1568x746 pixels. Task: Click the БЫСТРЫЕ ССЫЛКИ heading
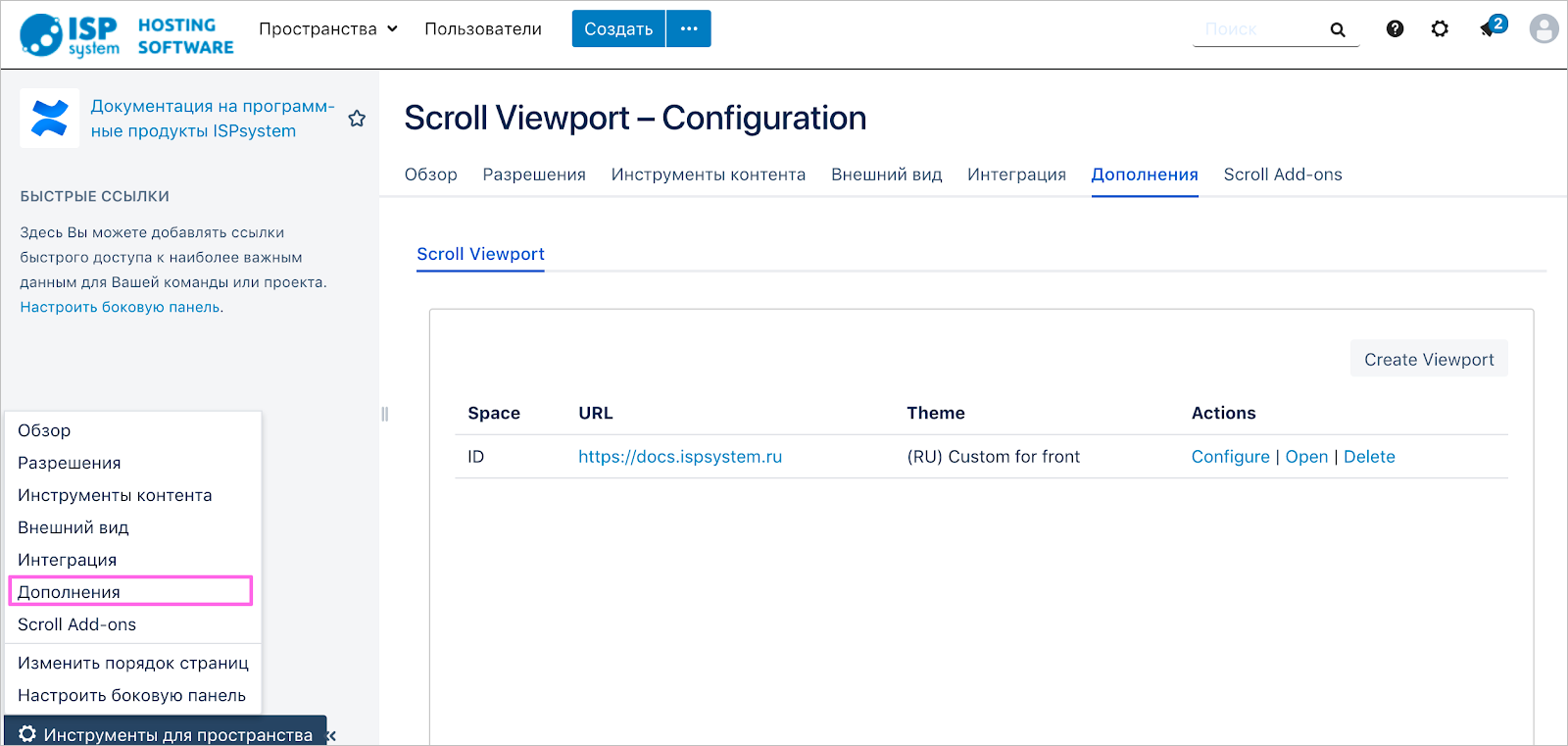point(95,196)
